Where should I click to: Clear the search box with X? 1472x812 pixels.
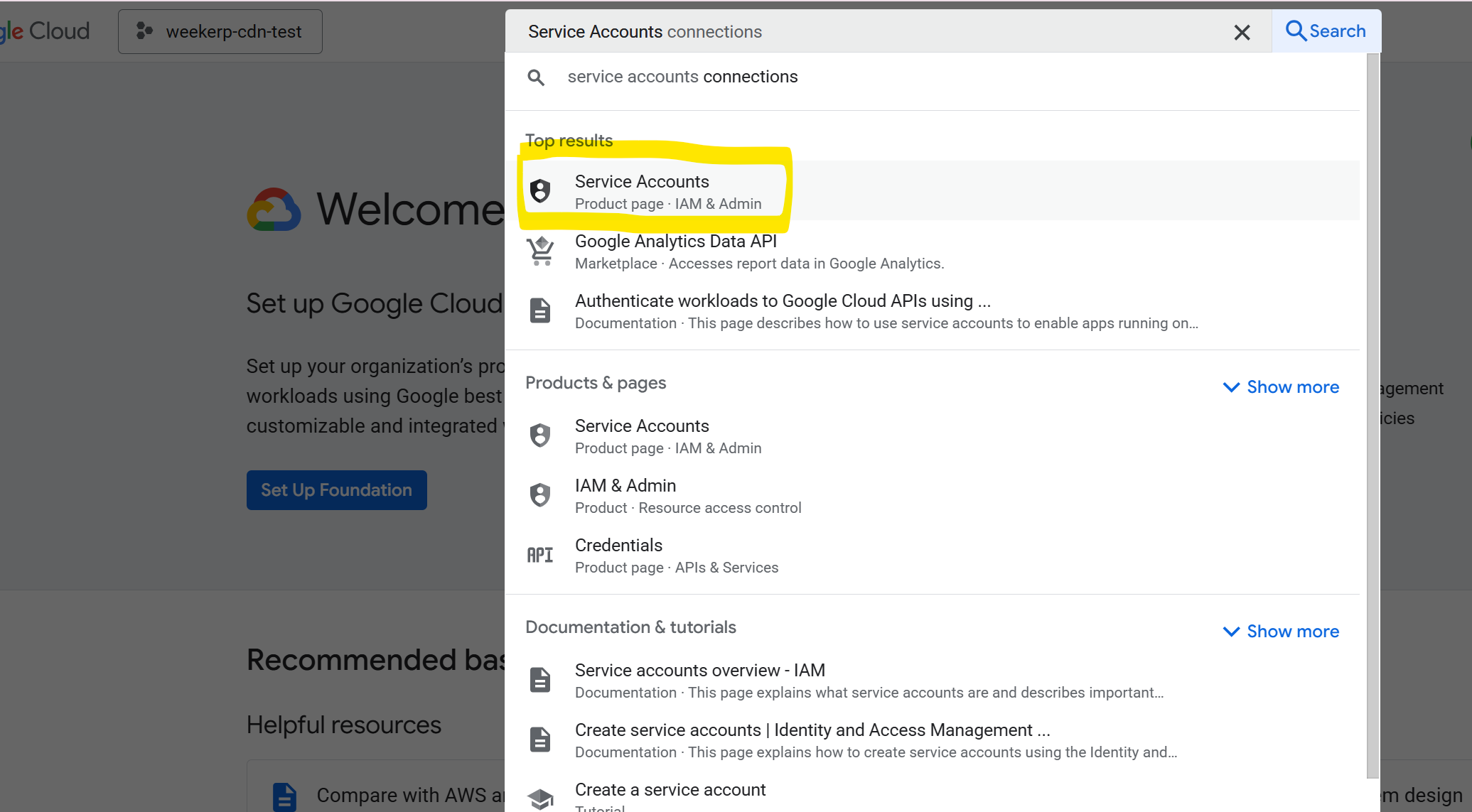click(x=1242, y=33)
